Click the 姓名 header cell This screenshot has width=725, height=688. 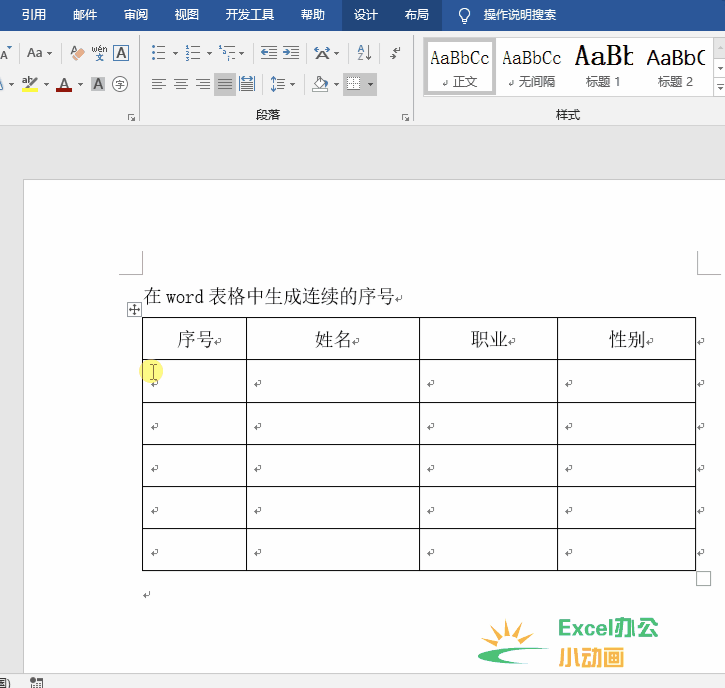(333, 339)
